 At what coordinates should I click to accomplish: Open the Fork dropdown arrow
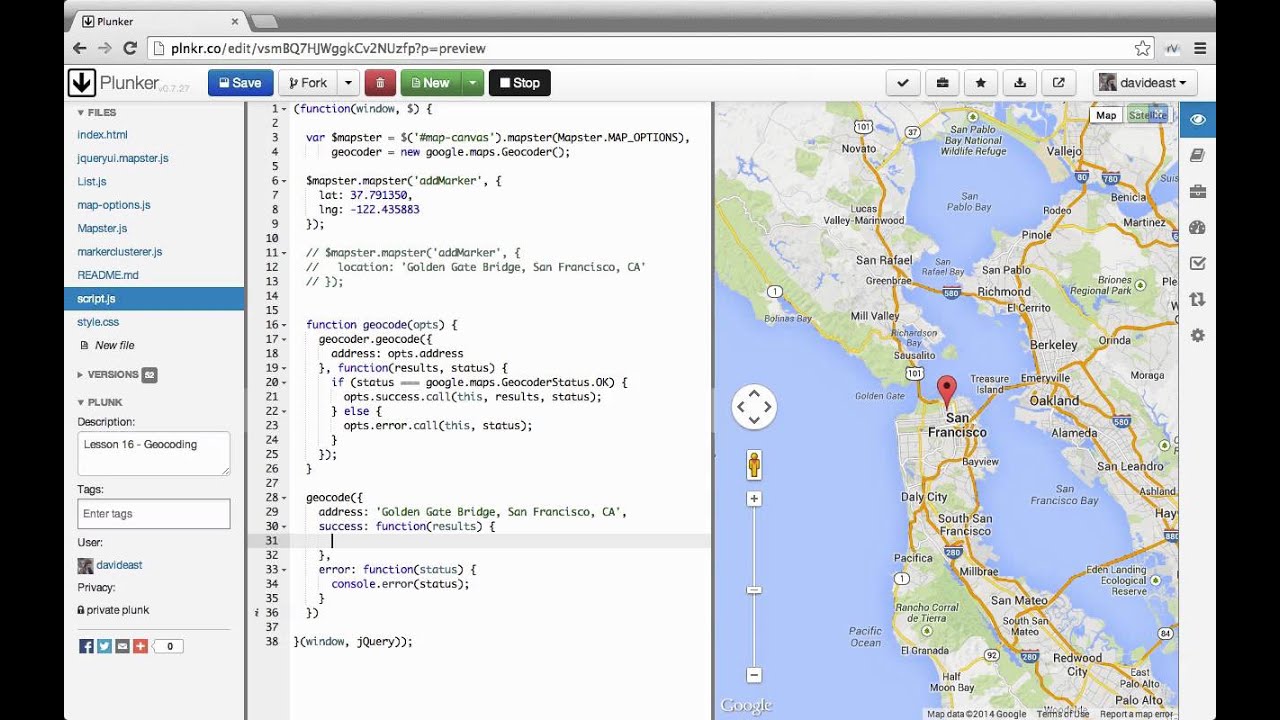pyautogui.click(x=348, y=83)
